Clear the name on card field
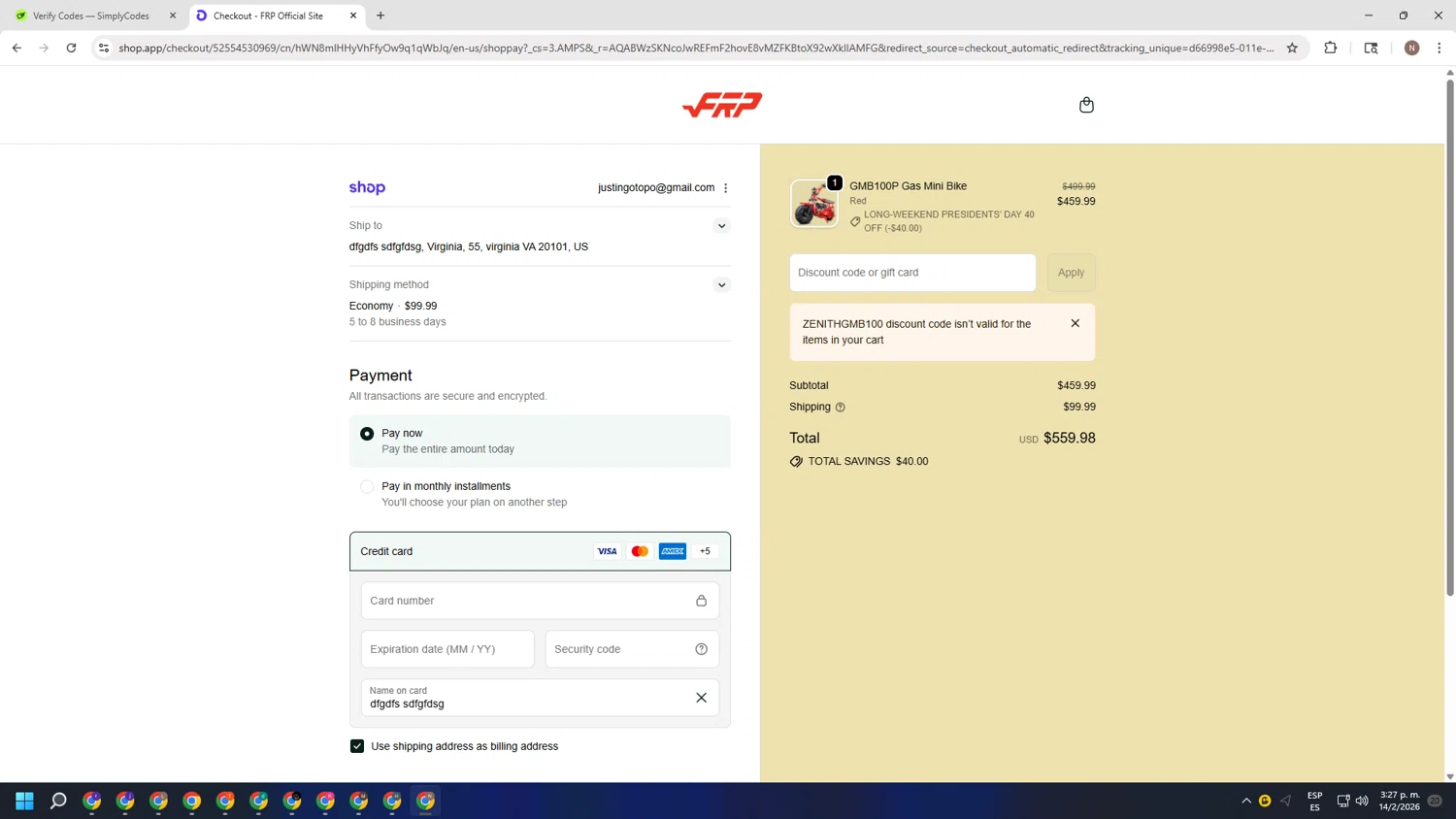Screen dimensions: 1456x819 pos(701,698)
